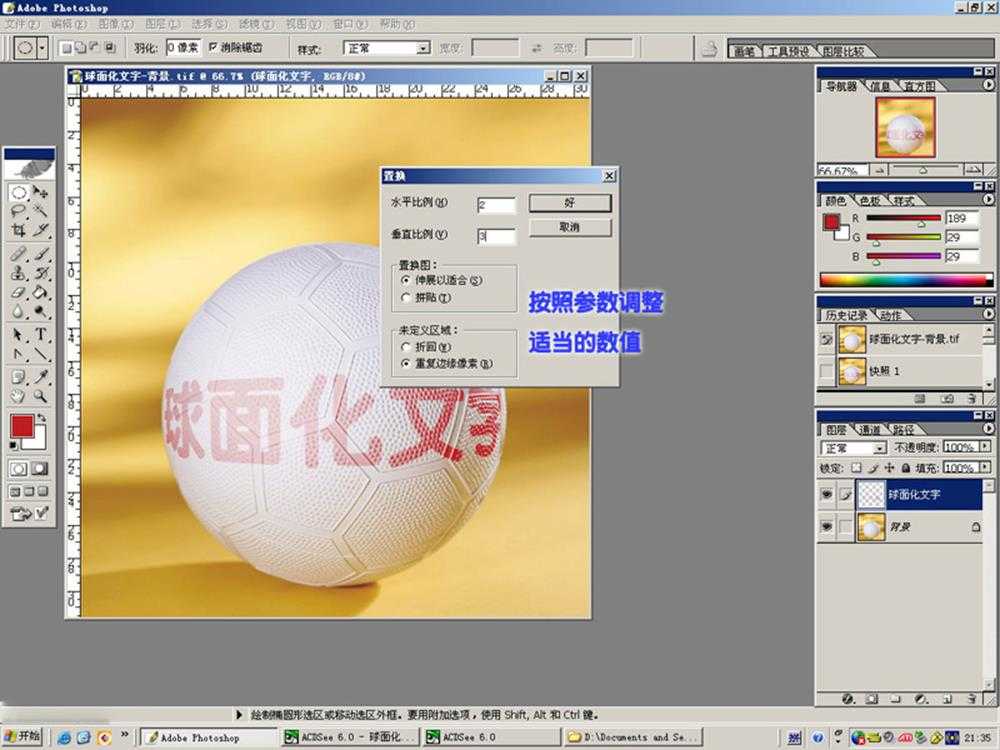
Task: Select the Clone Stamp tool
Action: point(19,273)
